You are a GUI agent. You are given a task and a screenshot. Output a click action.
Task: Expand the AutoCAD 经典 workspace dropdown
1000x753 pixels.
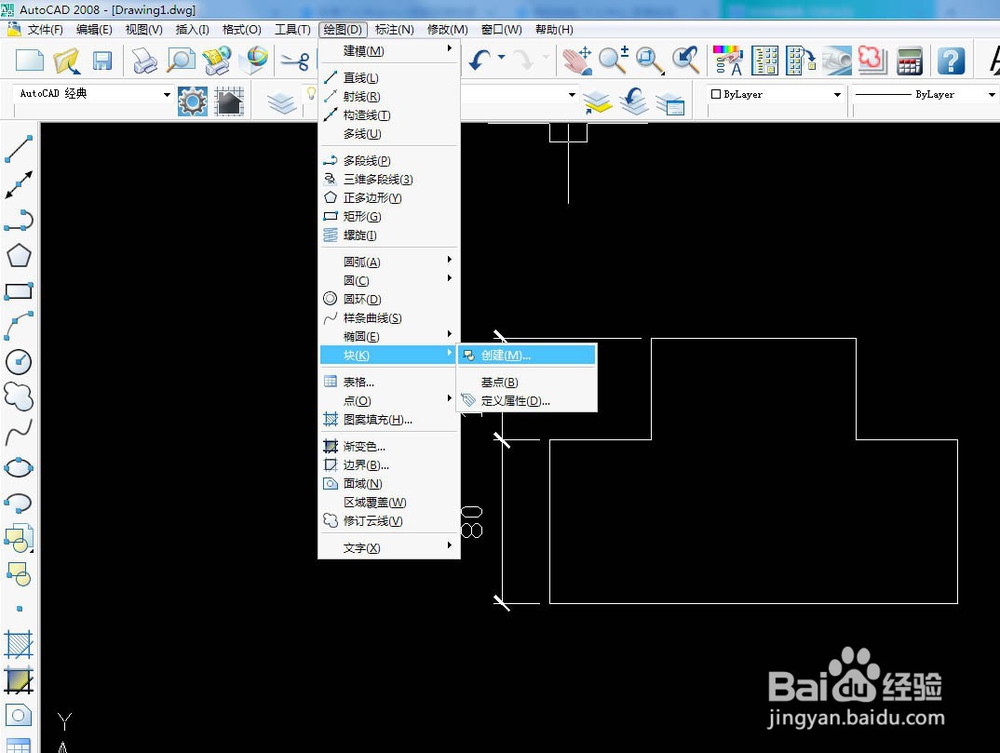pyautogui.click(x=166, y=94)
